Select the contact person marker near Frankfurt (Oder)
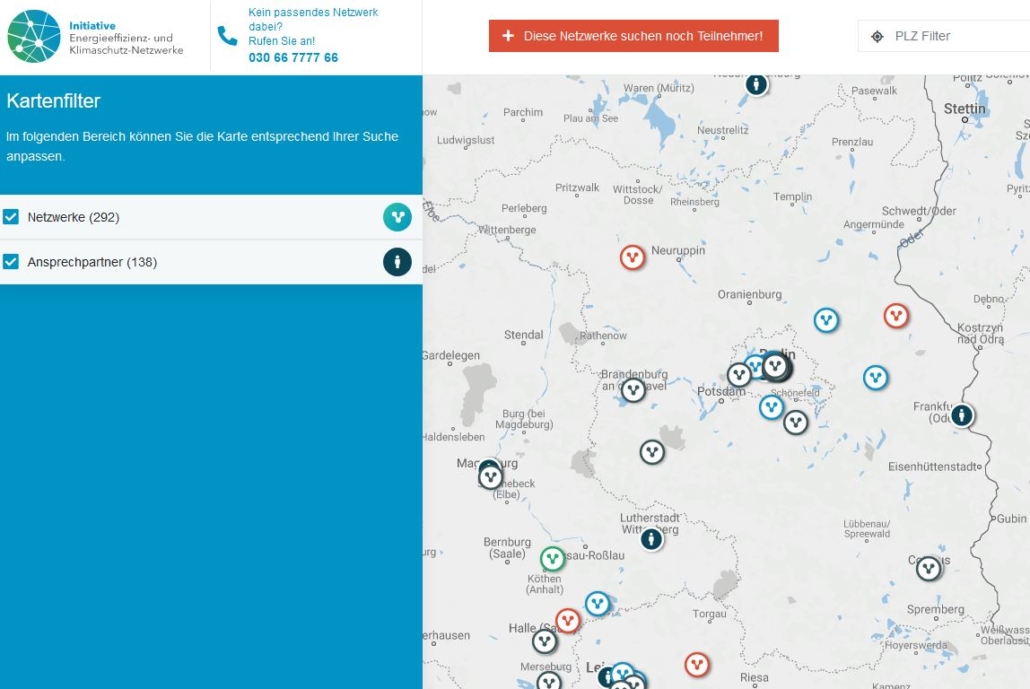Screen dimensions: 1030x689 (x=962, y=414)
